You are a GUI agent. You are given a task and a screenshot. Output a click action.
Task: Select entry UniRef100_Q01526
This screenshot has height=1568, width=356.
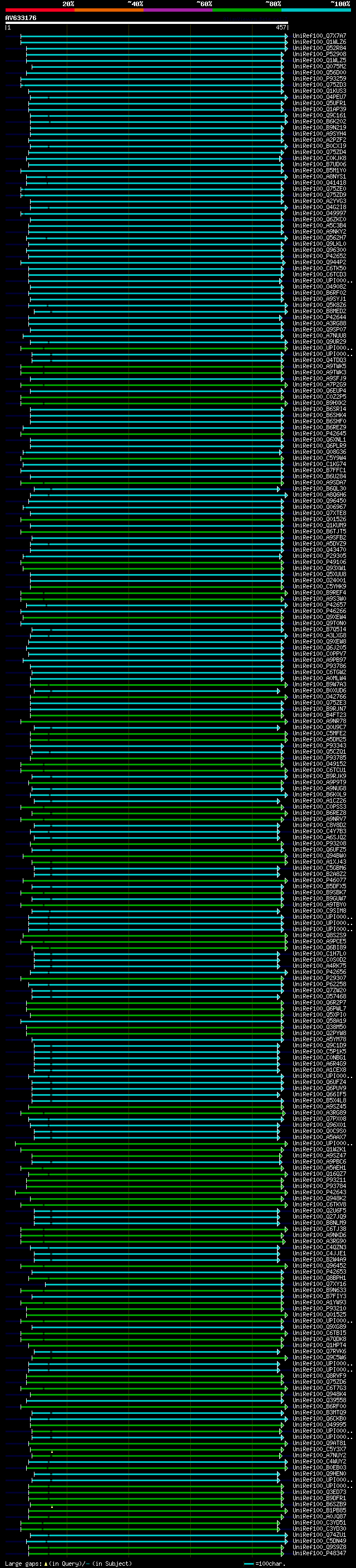(x=319, y=519)
